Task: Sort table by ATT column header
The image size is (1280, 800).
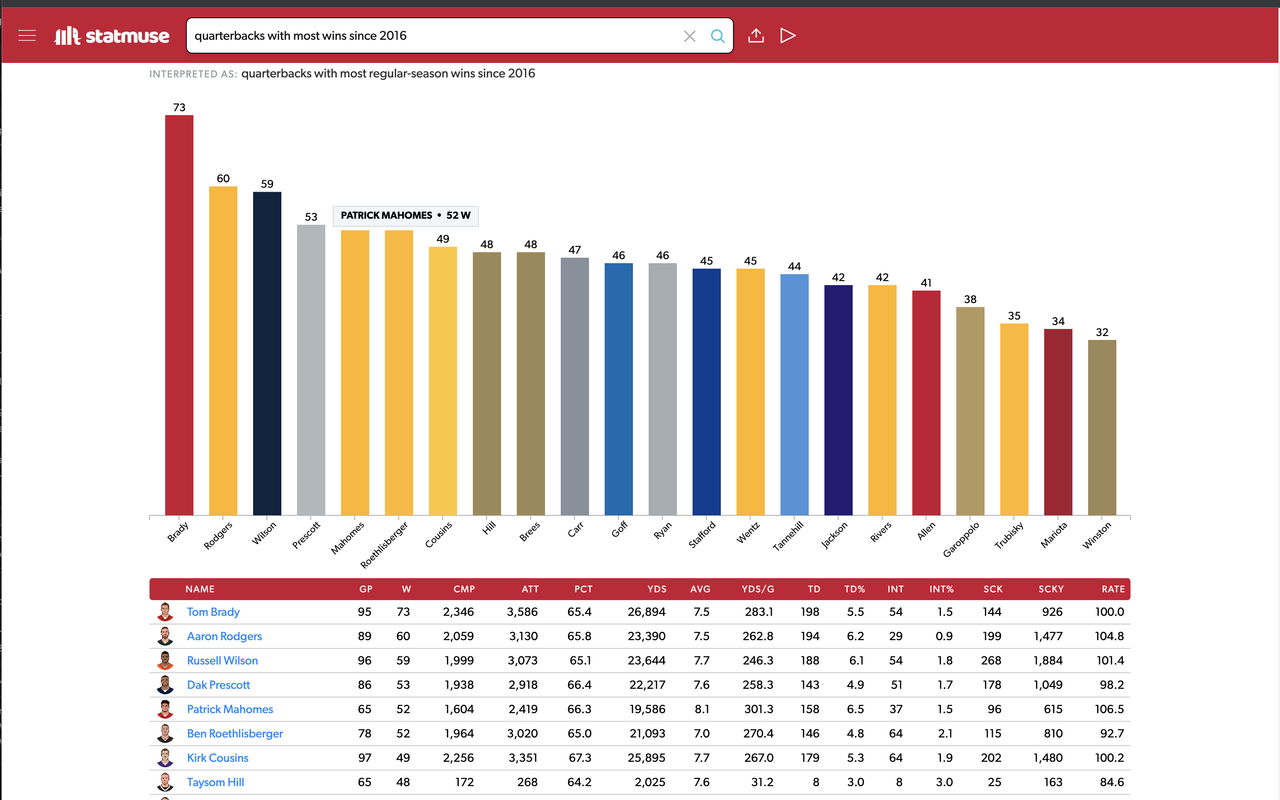Action: [529, 589]
